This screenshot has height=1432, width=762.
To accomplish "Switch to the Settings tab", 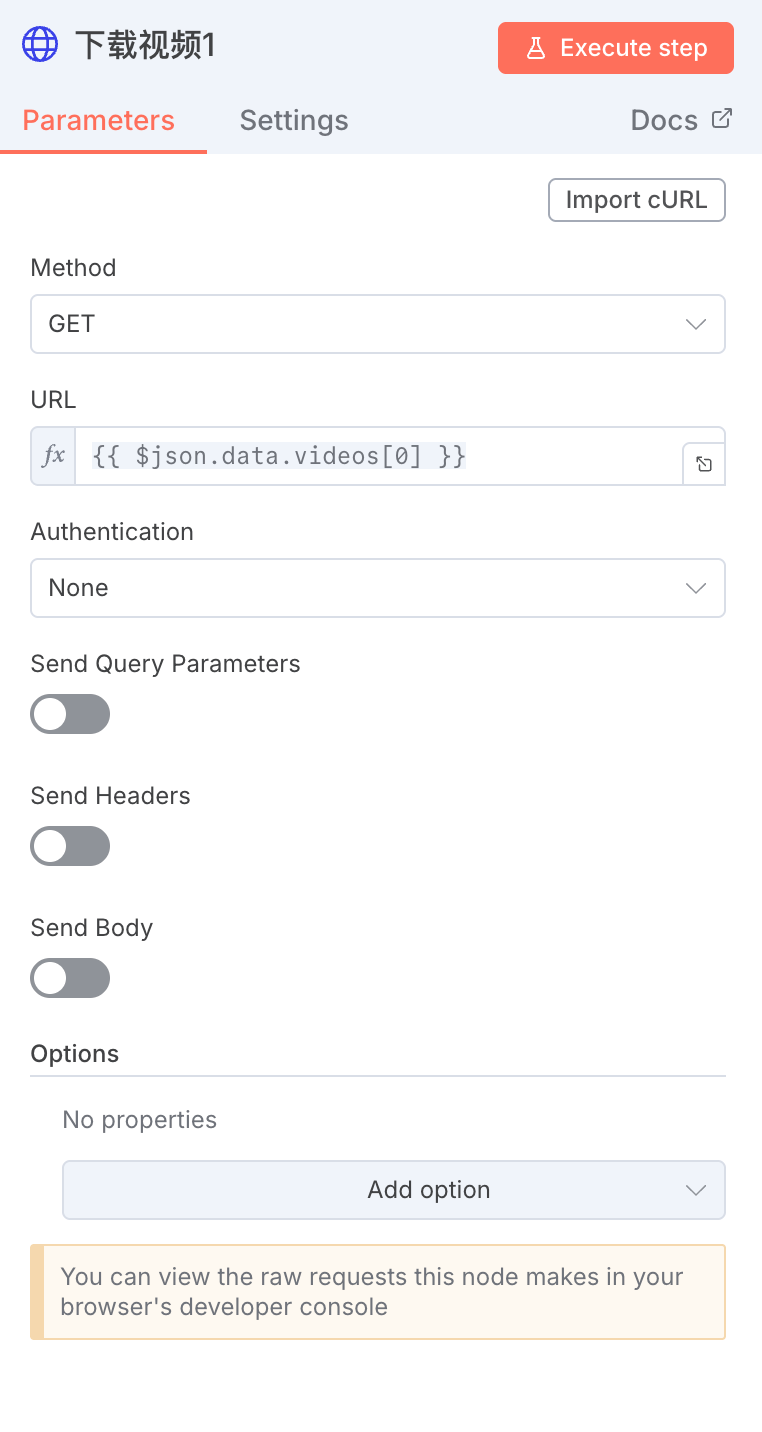I will click(294, 121).
